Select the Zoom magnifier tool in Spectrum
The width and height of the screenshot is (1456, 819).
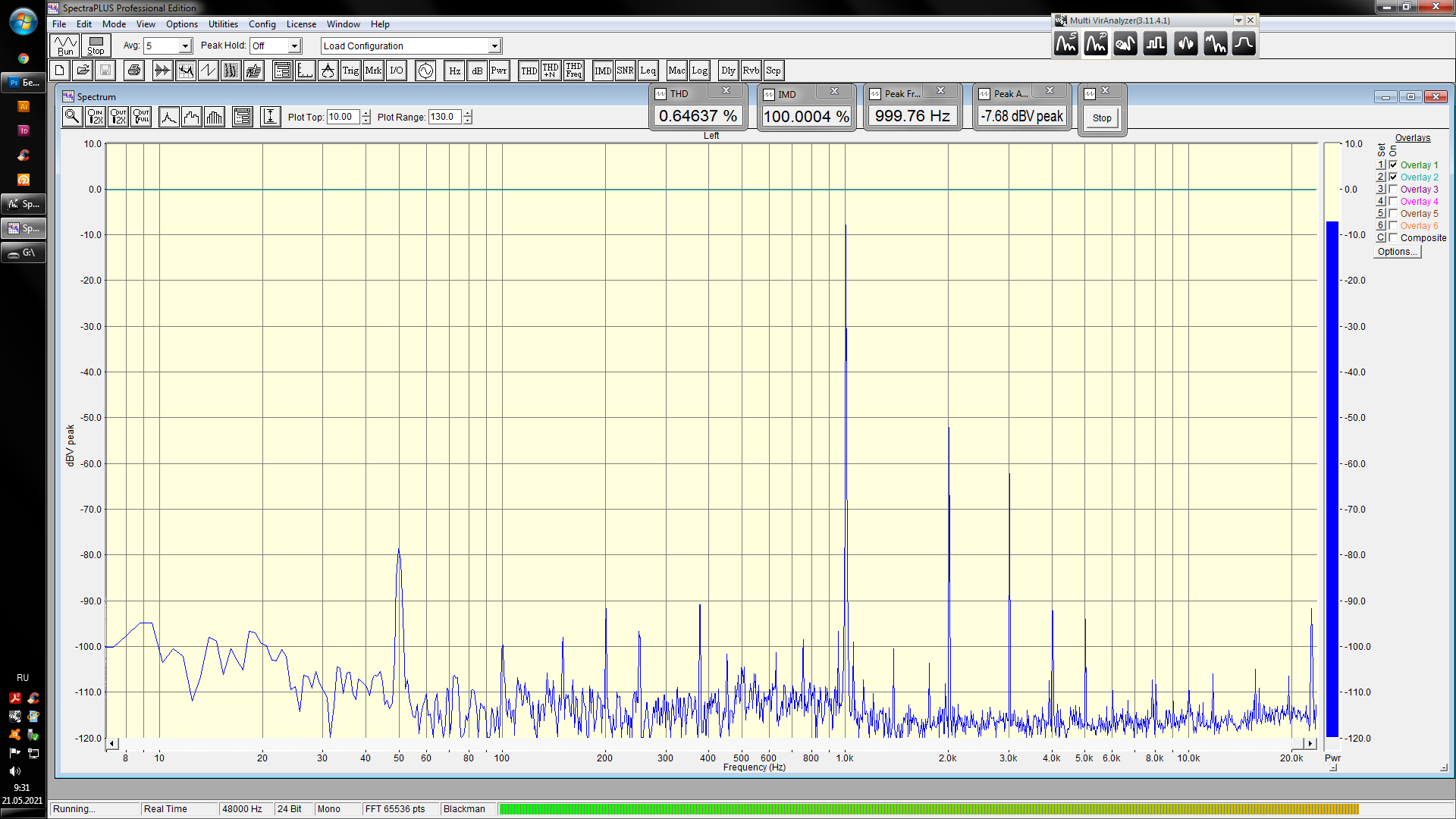(x=72, y=117)
